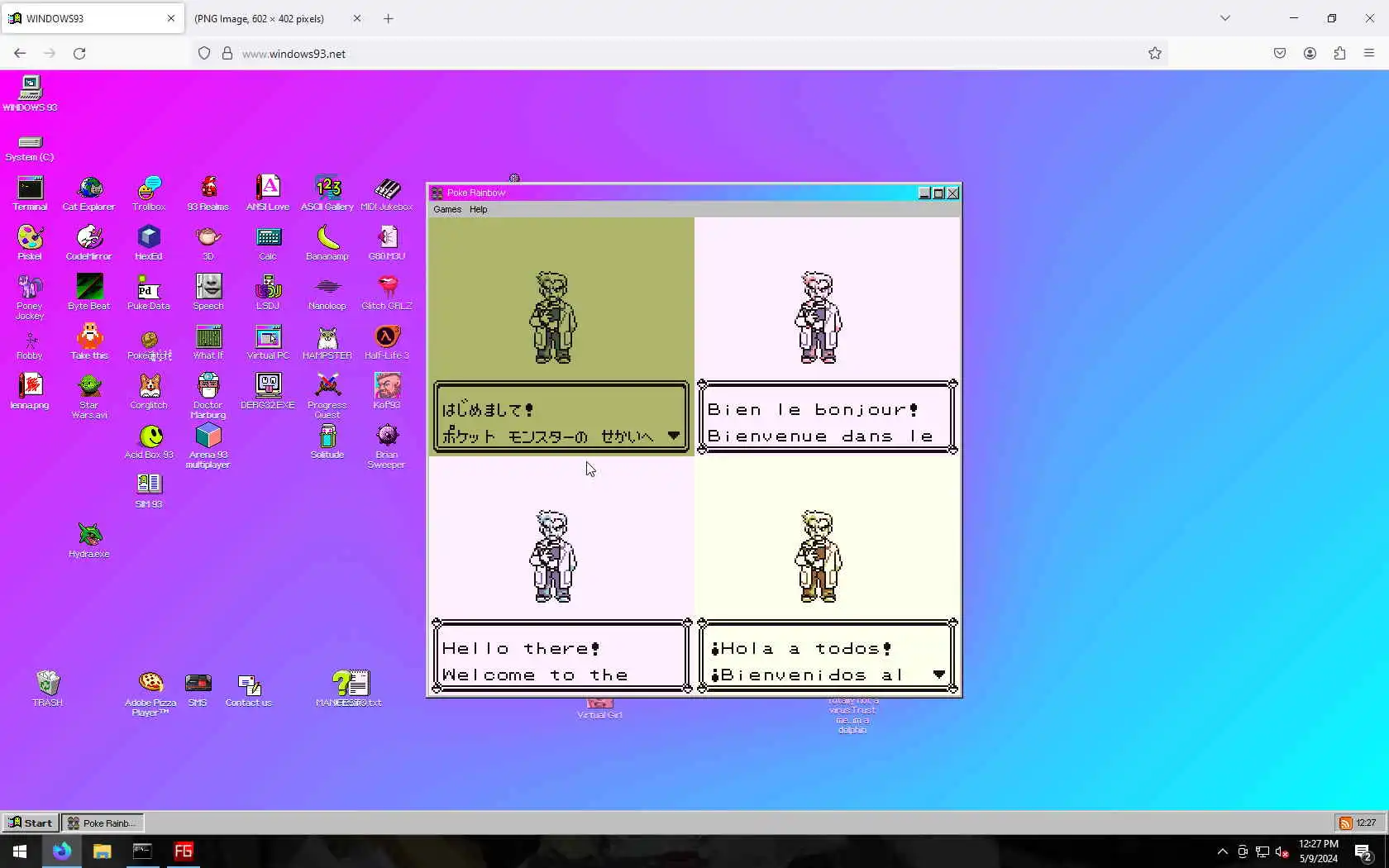Open the Firefox extensions button

(1339, 54)
